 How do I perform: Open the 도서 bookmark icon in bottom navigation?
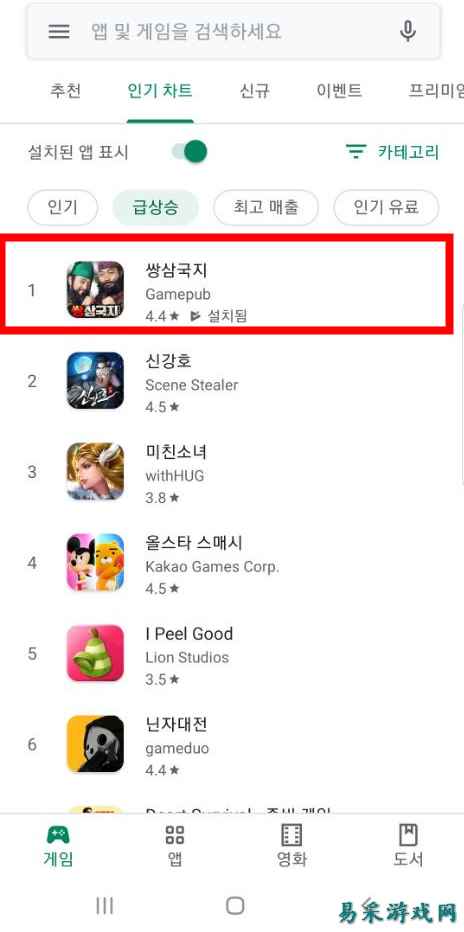click(x=408, y=835)
